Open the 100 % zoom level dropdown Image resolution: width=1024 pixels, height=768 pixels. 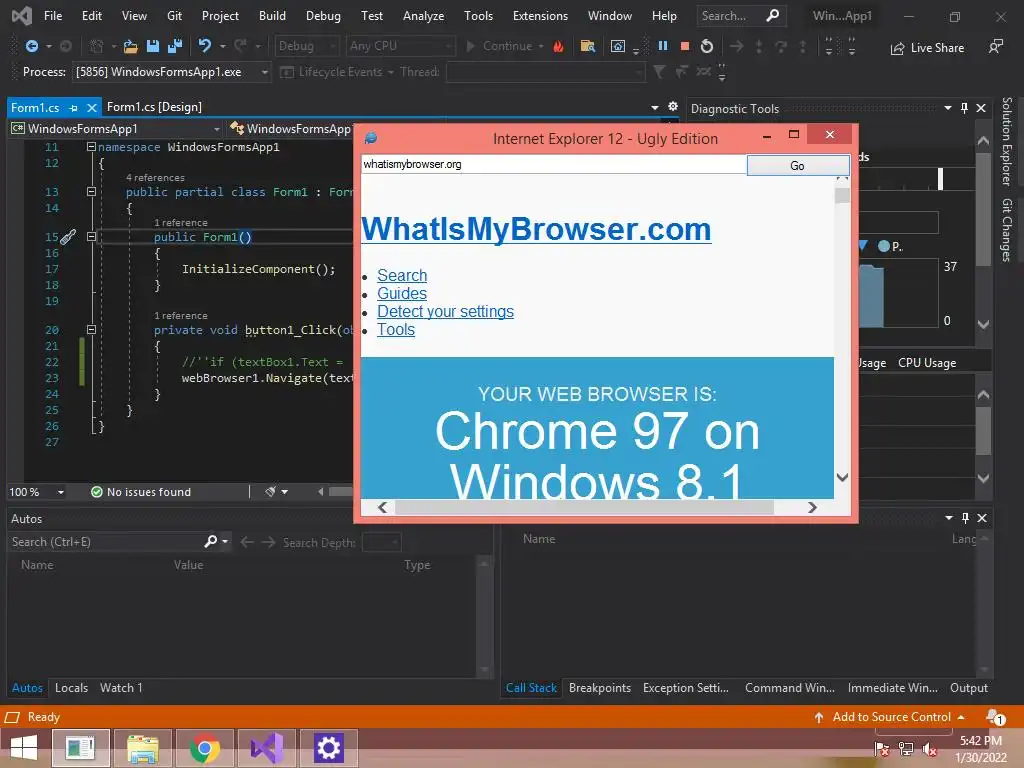point(61,492)
